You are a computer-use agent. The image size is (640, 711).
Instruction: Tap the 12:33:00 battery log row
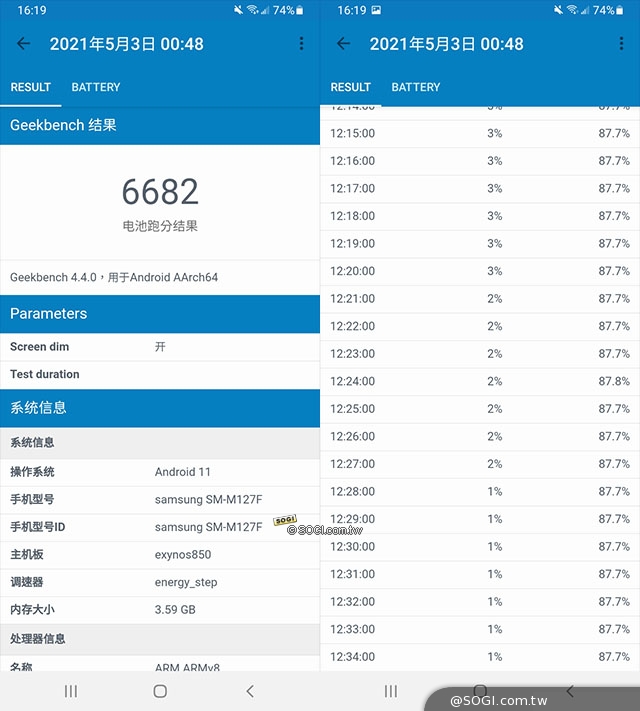(480, 629)
